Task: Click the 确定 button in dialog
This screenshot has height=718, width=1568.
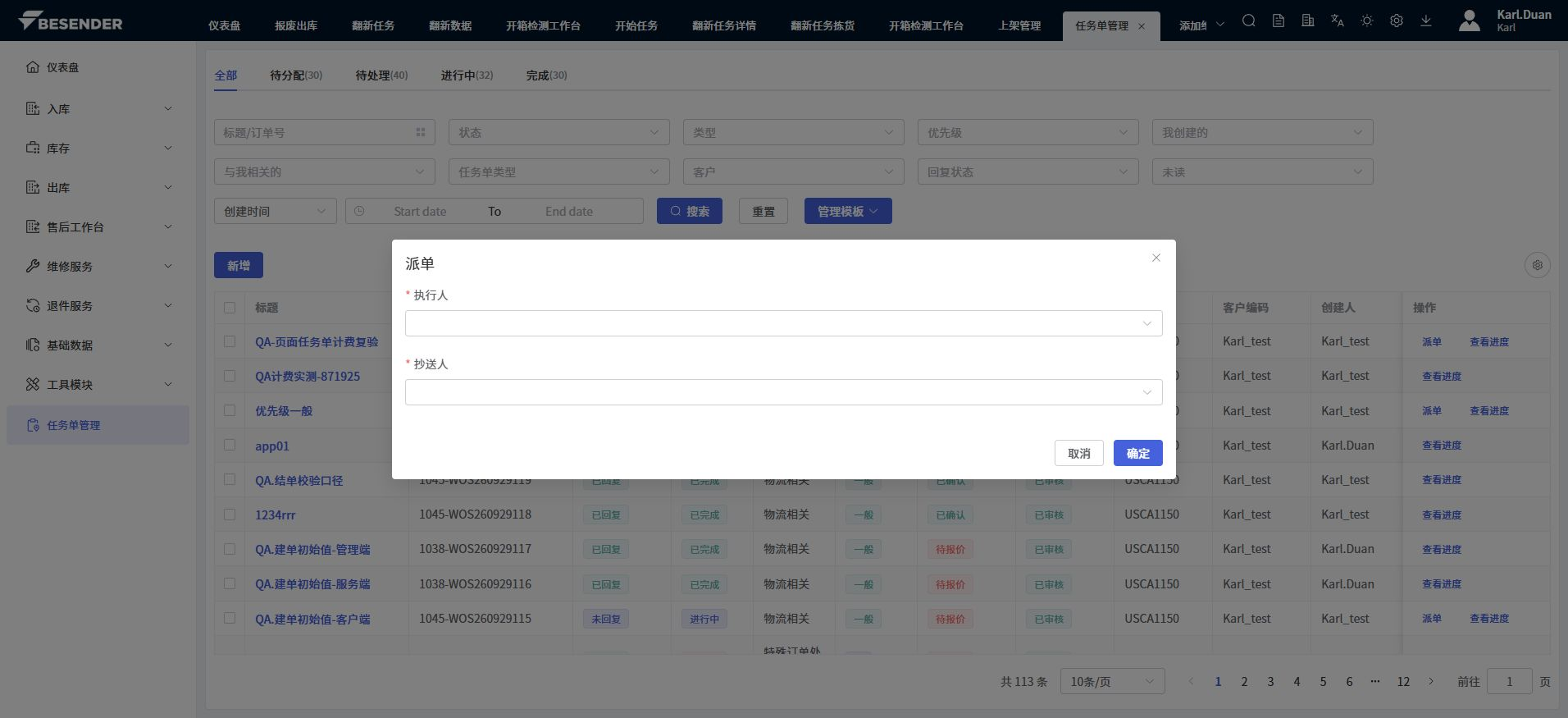Action: pos(1137,453)
